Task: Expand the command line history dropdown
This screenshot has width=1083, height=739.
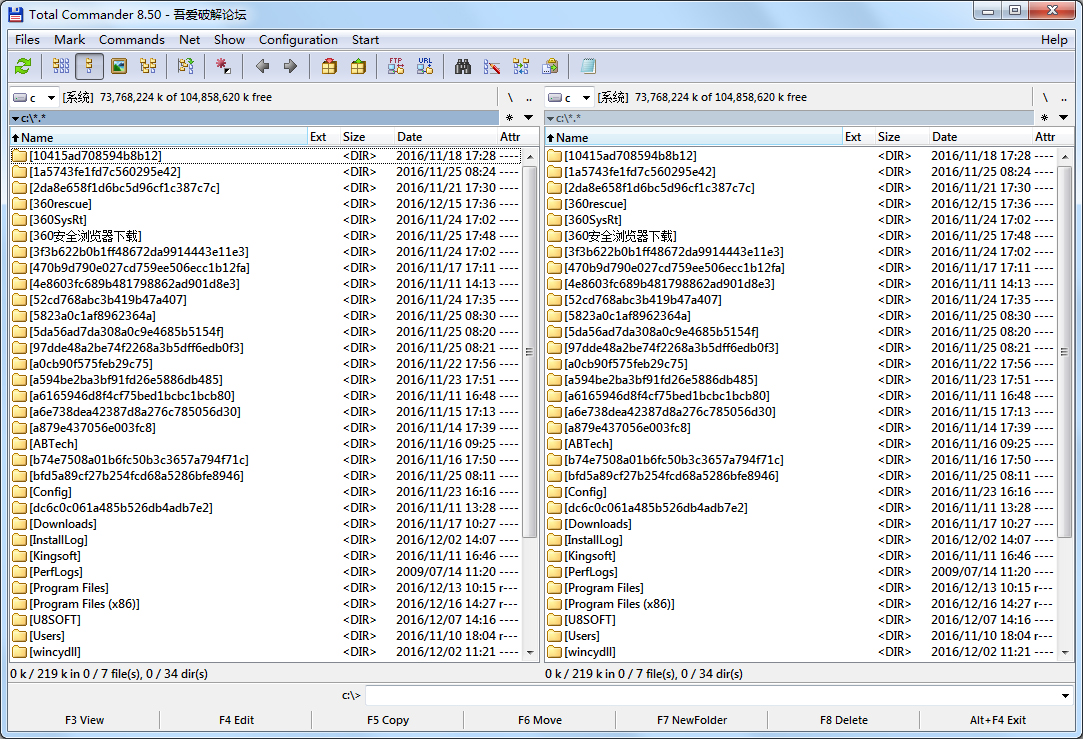Action: point(1066,696)
